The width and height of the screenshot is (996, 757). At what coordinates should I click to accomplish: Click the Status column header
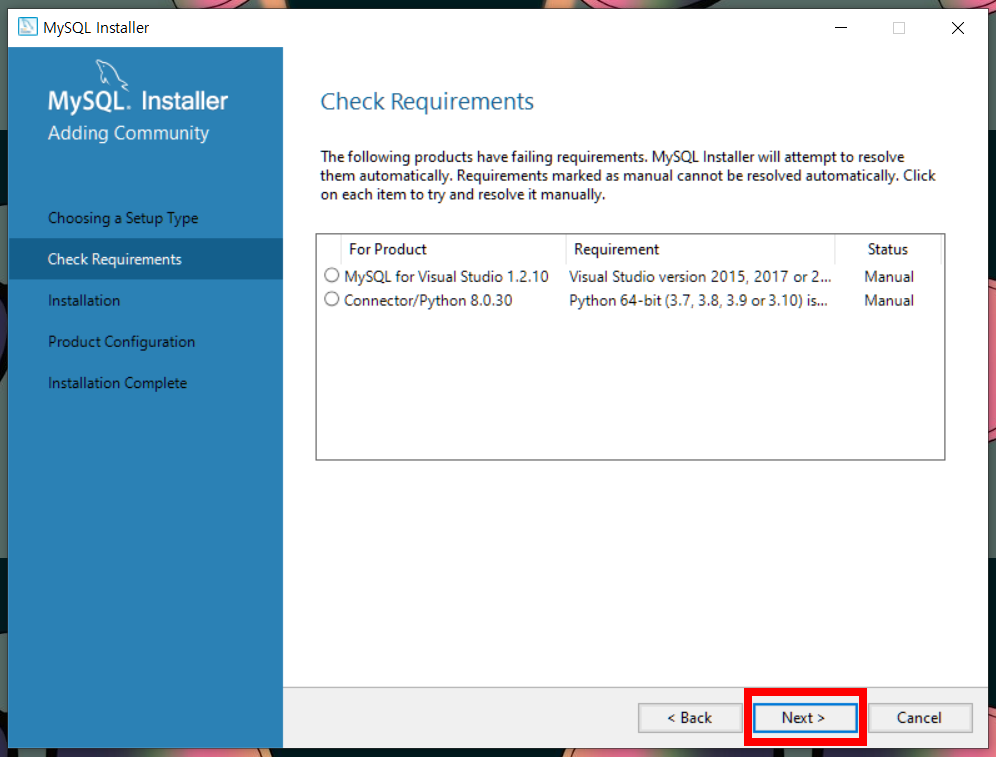888,249
